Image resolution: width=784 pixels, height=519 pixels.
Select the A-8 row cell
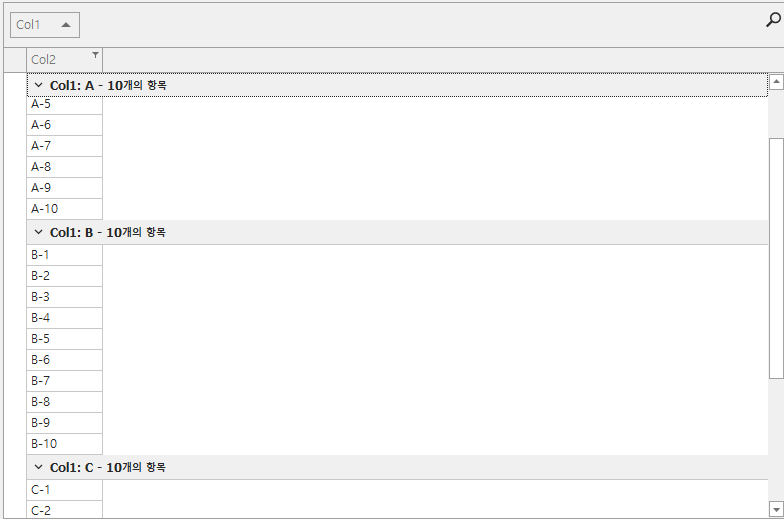[x=64, y=167]
